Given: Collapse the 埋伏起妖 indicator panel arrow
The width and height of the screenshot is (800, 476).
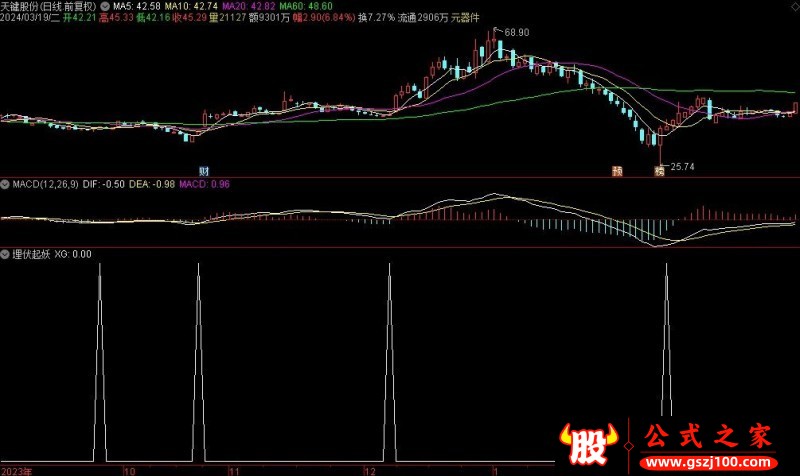Looking at the screenshot, I should coord(5,254).
